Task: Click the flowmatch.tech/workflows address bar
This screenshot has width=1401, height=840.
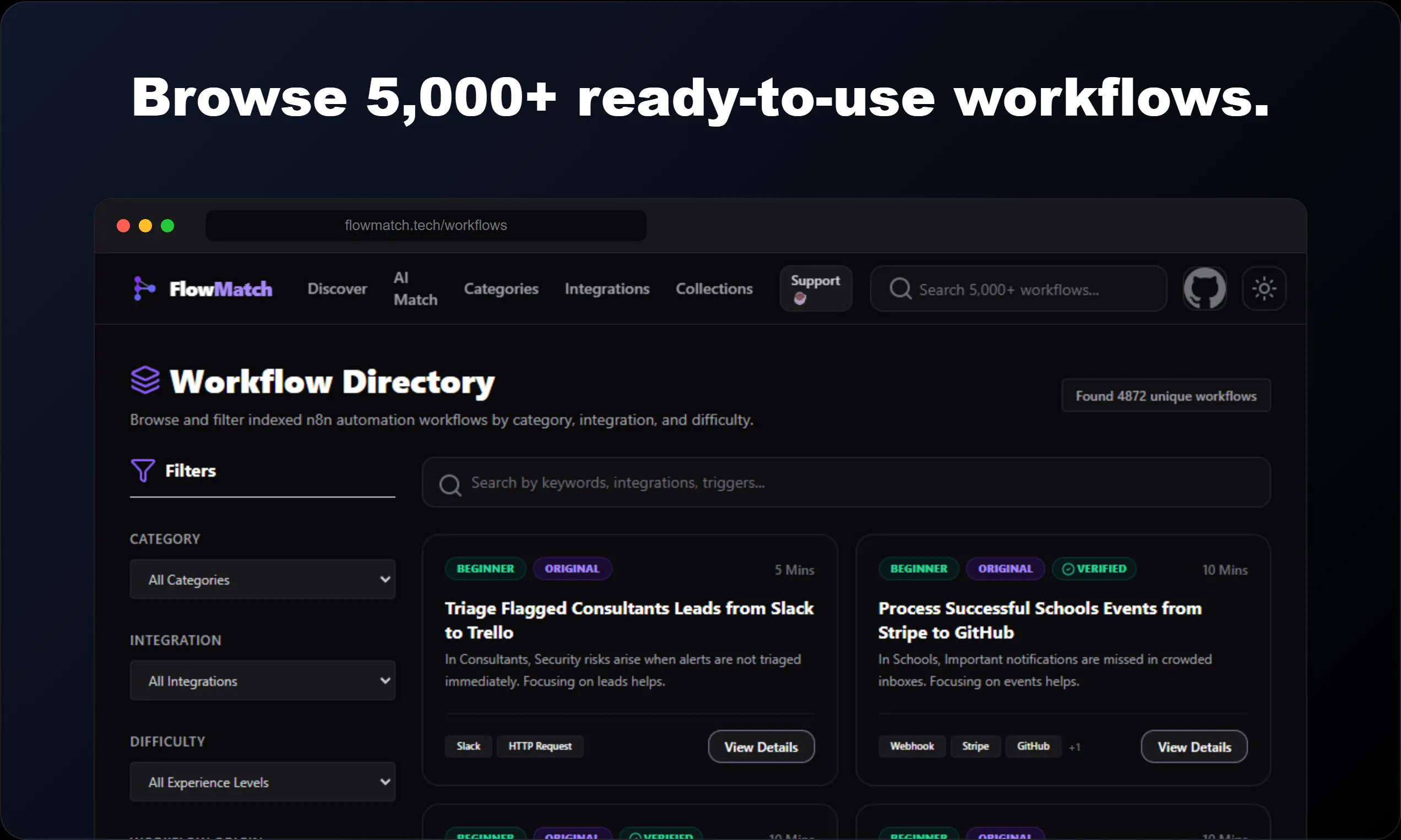Action: tap(426, 226)
